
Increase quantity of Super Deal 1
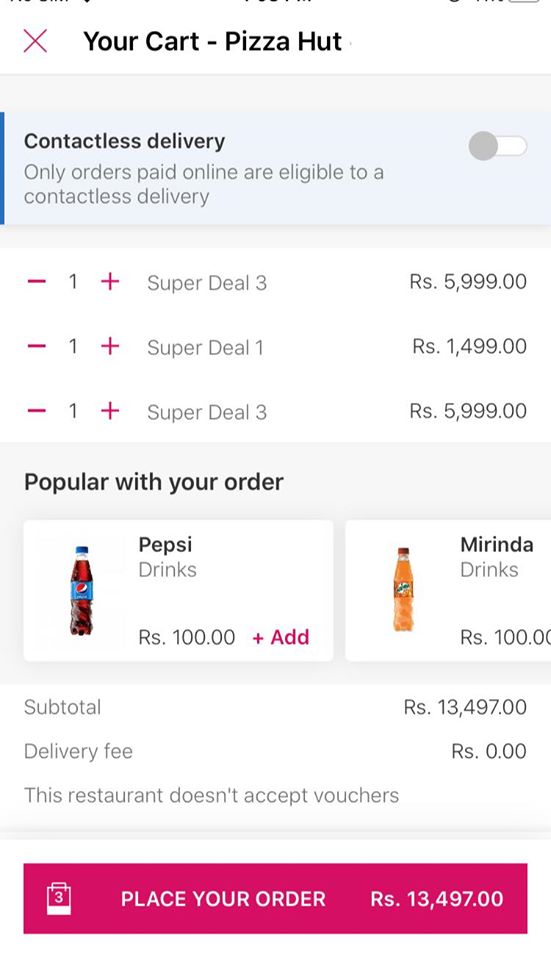(x=110, y=346)
